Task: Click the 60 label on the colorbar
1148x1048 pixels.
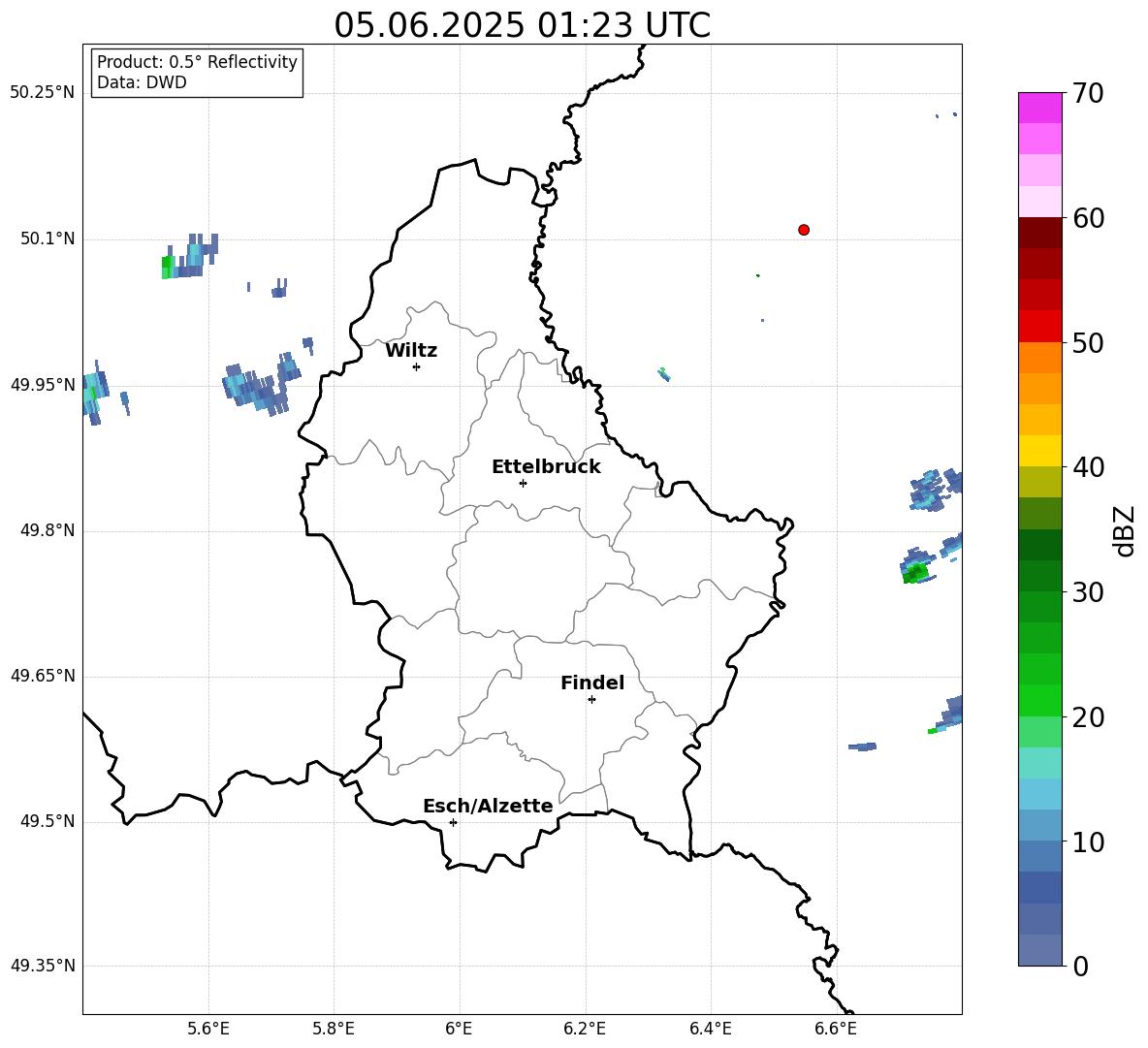Action: tap(1088, 218)
